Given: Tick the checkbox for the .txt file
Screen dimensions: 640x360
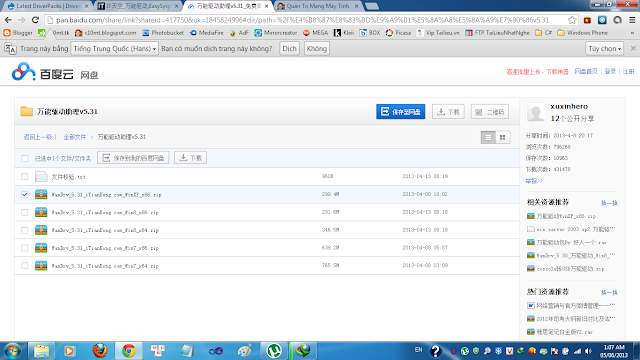Looking at the screenshot, I should [24, 176].
